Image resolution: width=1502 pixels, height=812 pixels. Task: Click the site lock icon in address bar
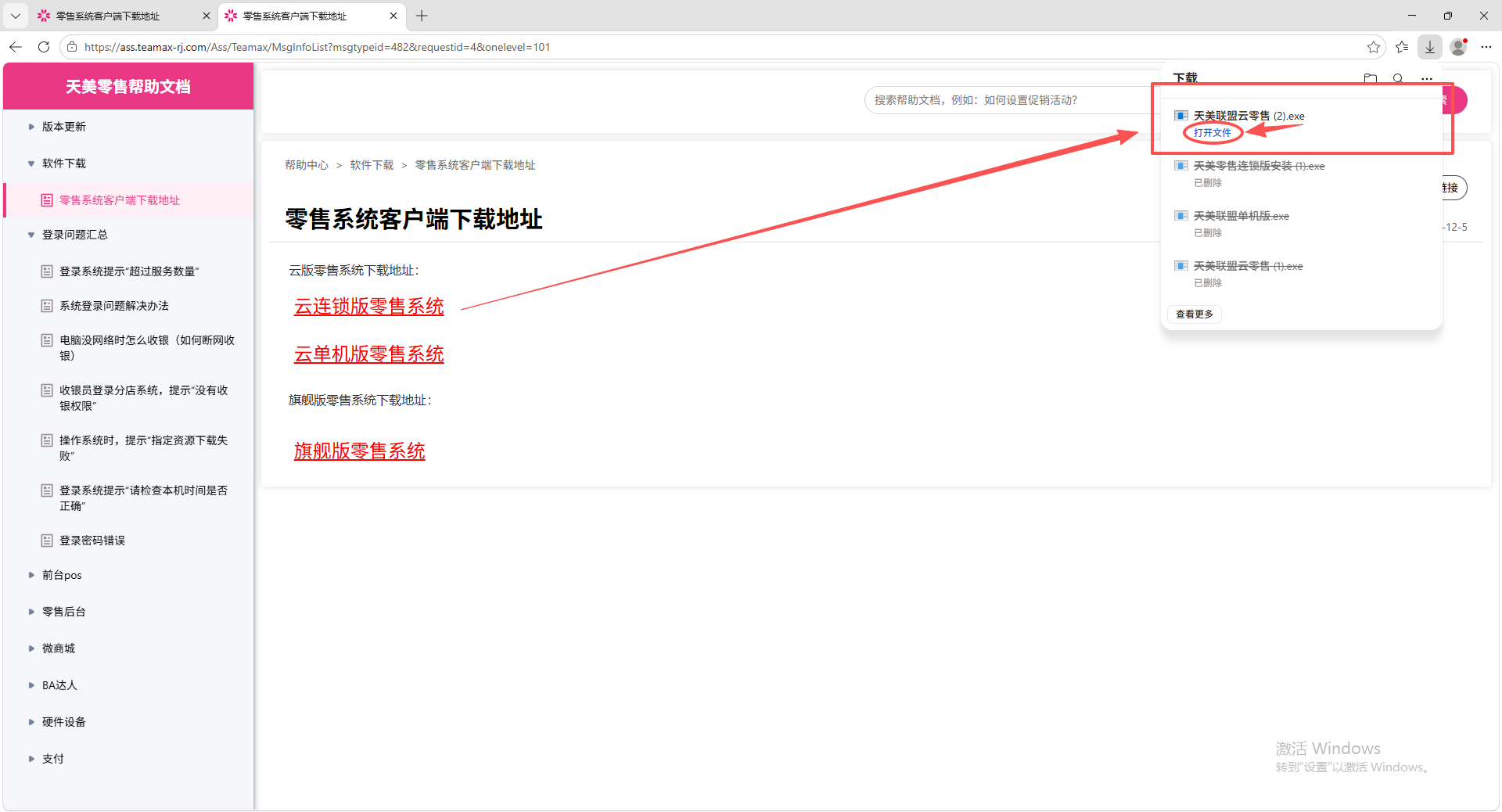tap(72, 47)
